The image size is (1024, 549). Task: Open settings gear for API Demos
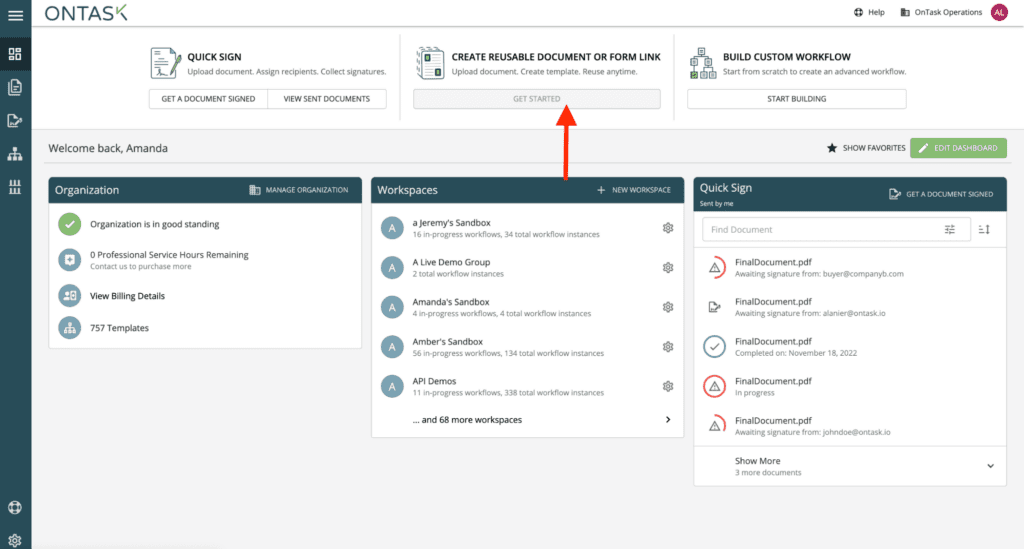tap(667, 386)
